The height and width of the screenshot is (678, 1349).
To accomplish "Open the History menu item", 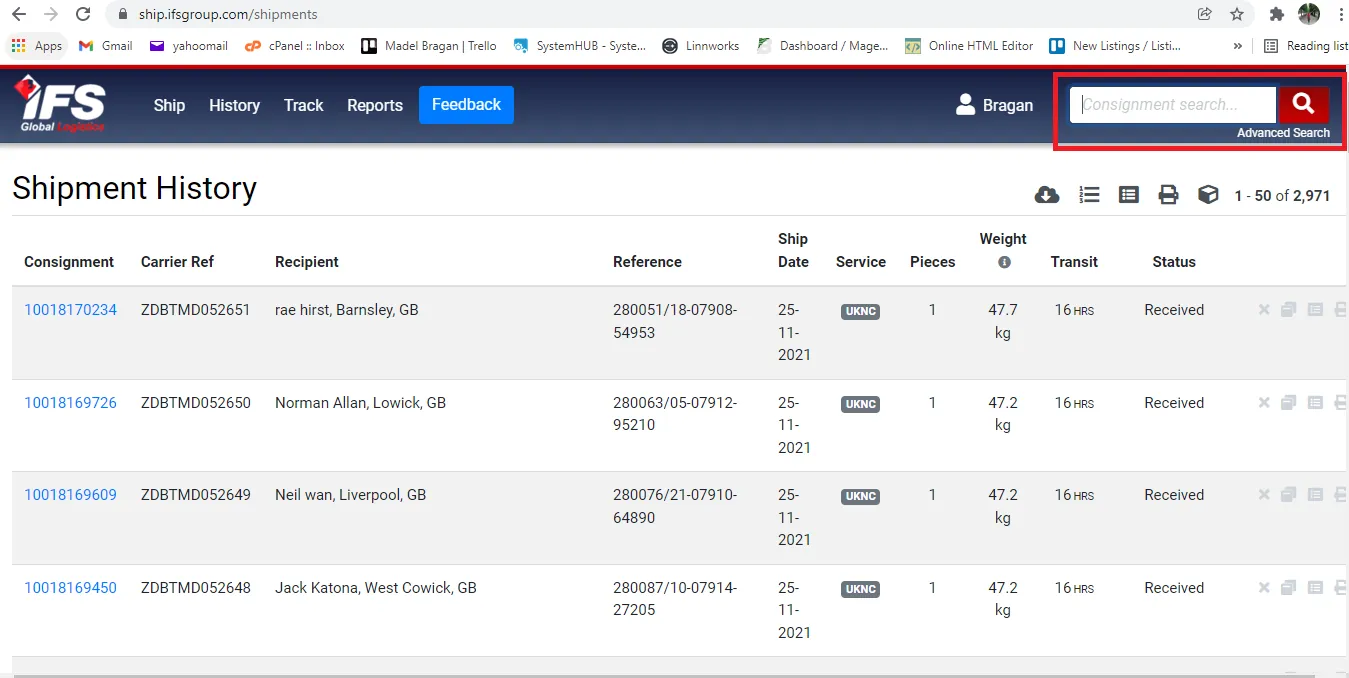I will point(234,105).
